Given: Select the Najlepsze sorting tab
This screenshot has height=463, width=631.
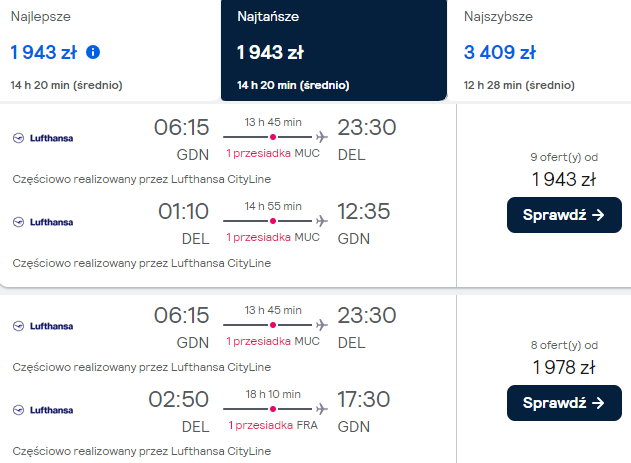Looking at the screenshot, I should pos(110,50).
